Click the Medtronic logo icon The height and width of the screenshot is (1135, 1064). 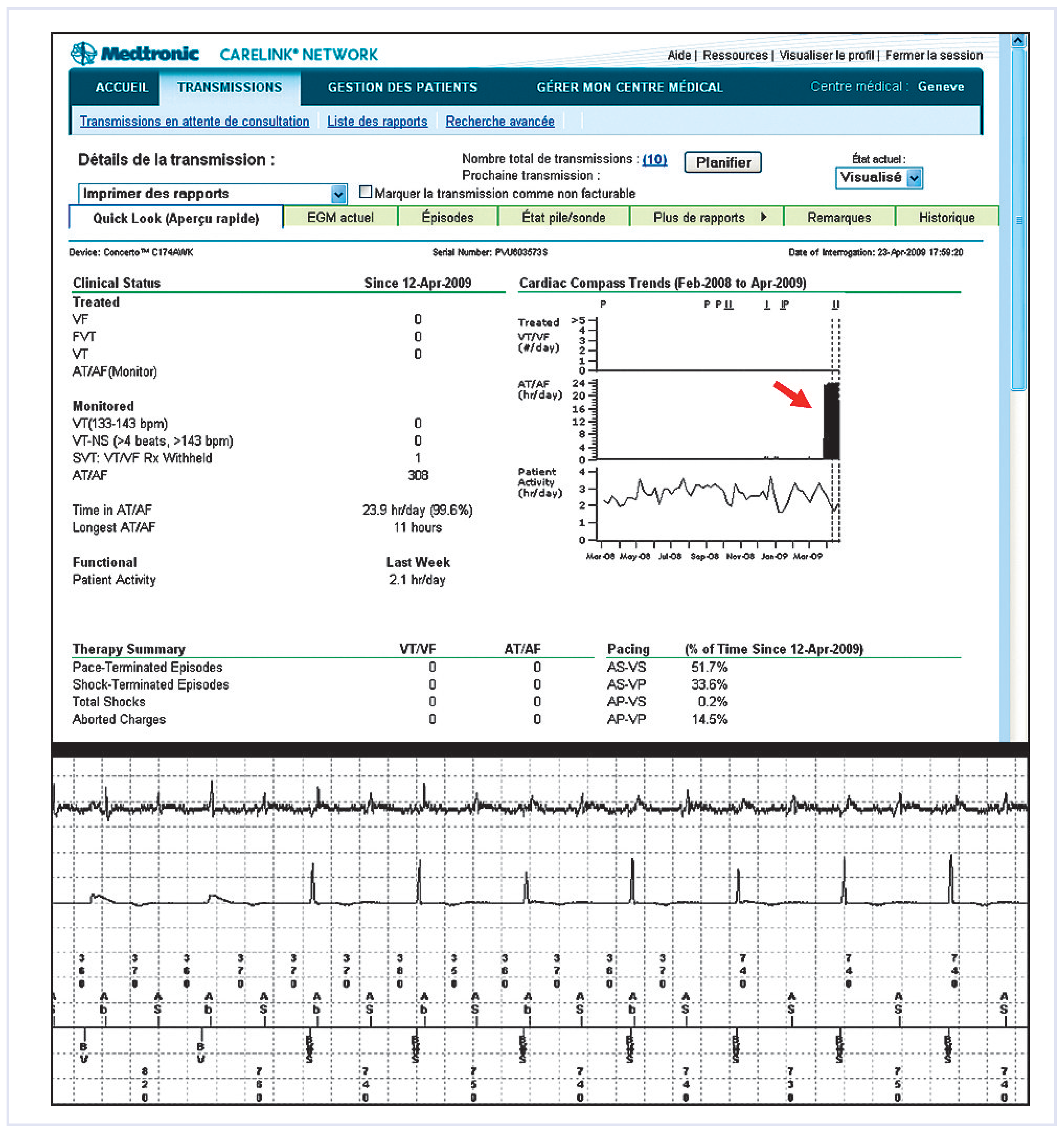(x=83, y=54)
